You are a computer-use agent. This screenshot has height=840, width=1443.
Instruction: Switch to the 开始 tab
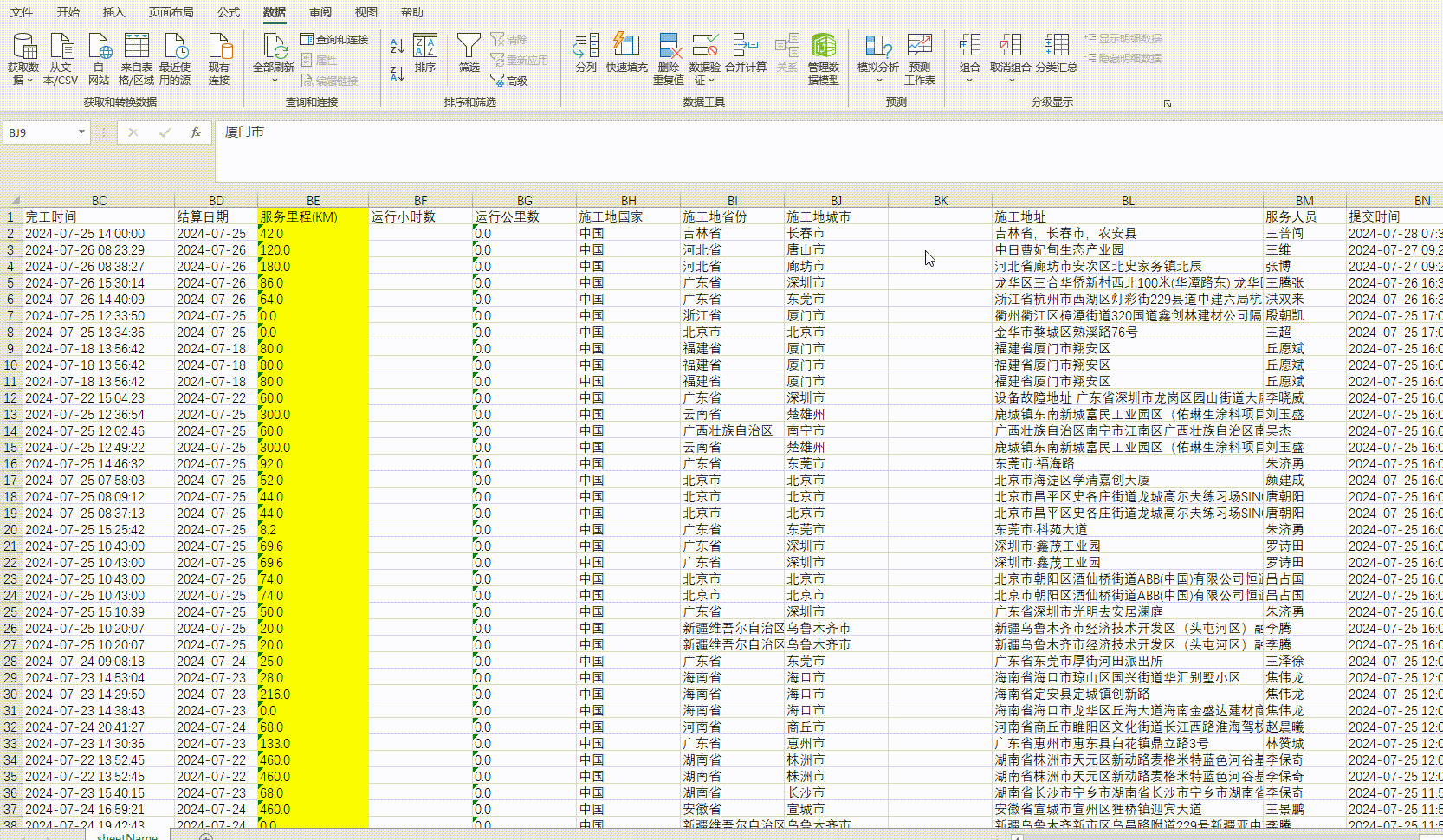tap(68, 12)
